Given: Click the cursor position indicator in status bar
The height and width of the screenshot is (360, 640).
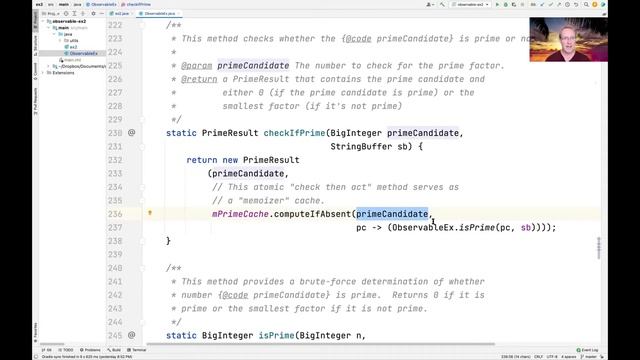Looking at the screenshot, I should coord(516,356).
